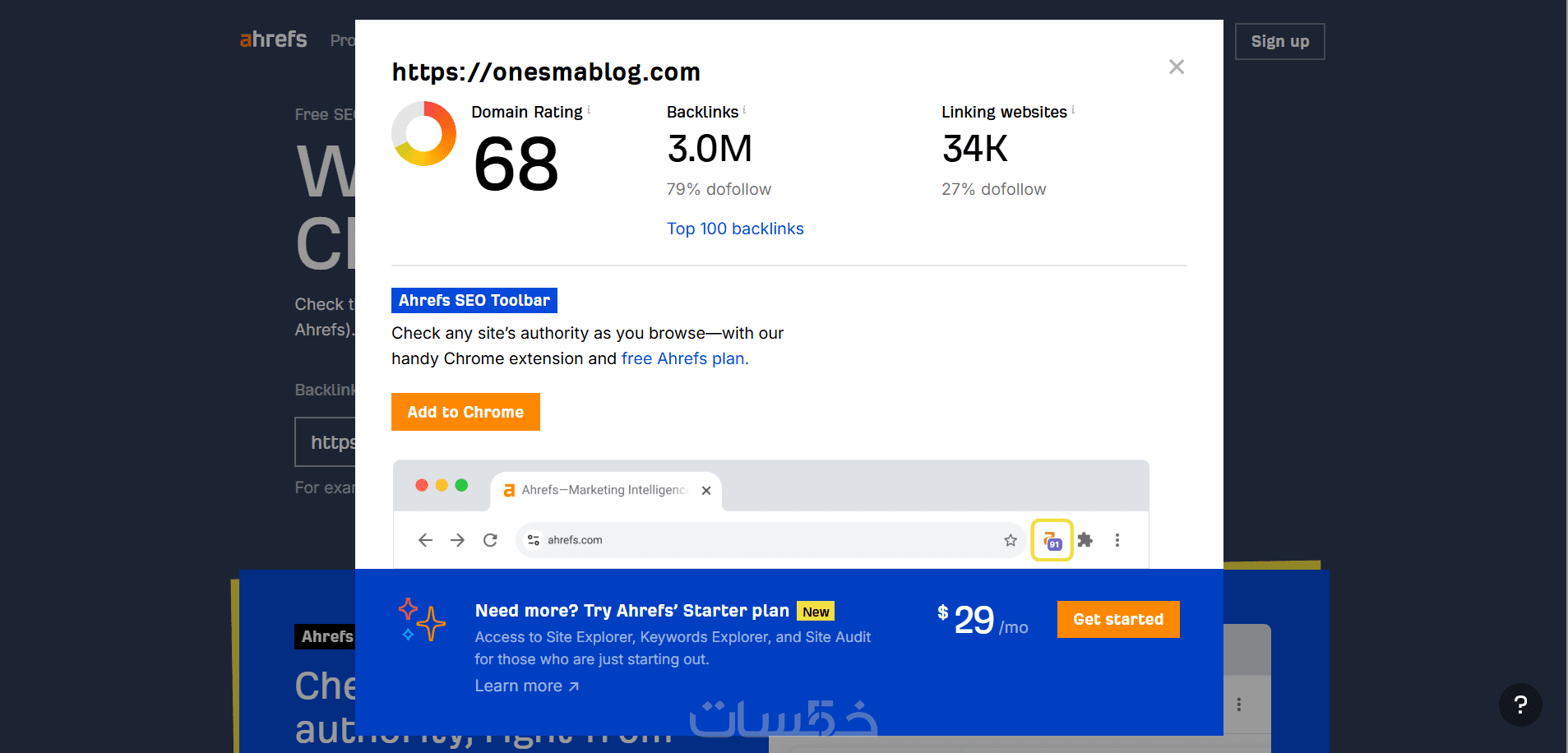Click the Ahrefs Marketing Intelligence browser tab
Screen dimensions: 1568x753
tap(604, 490)
